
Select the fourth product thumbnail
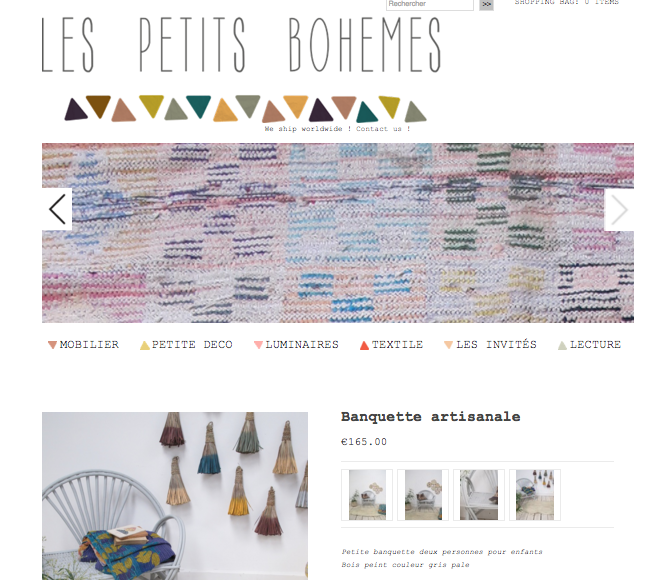(535, 495)
